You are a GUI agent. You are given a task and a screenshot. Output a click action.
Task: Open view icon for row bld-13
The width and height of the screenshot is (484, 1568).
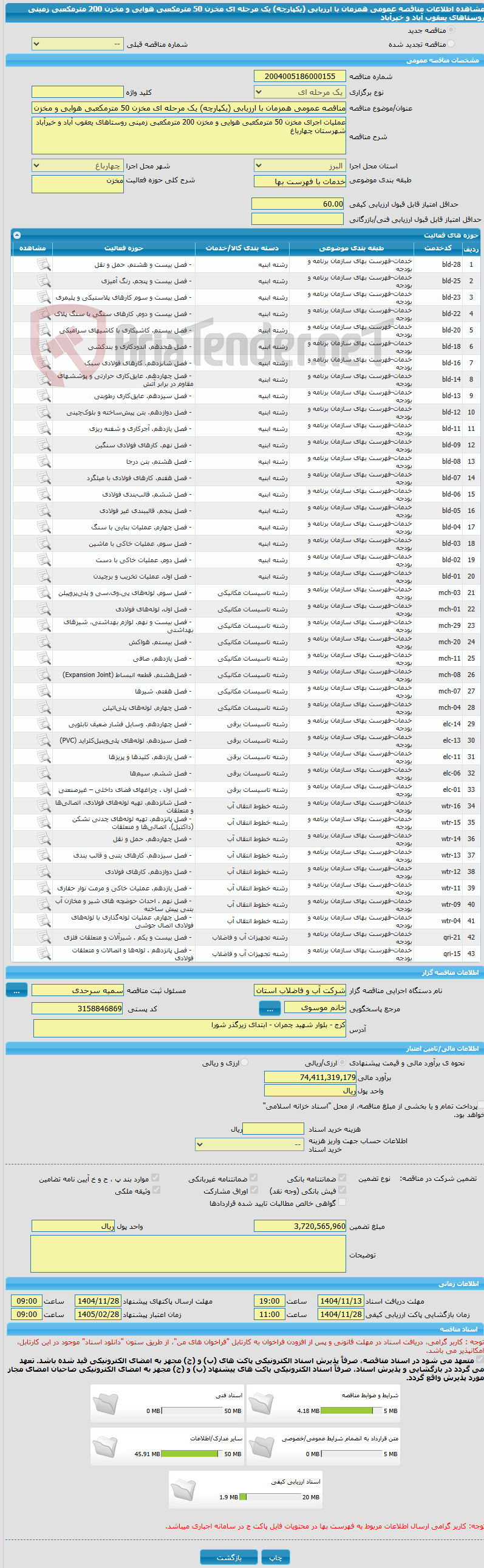click(43, 396)
